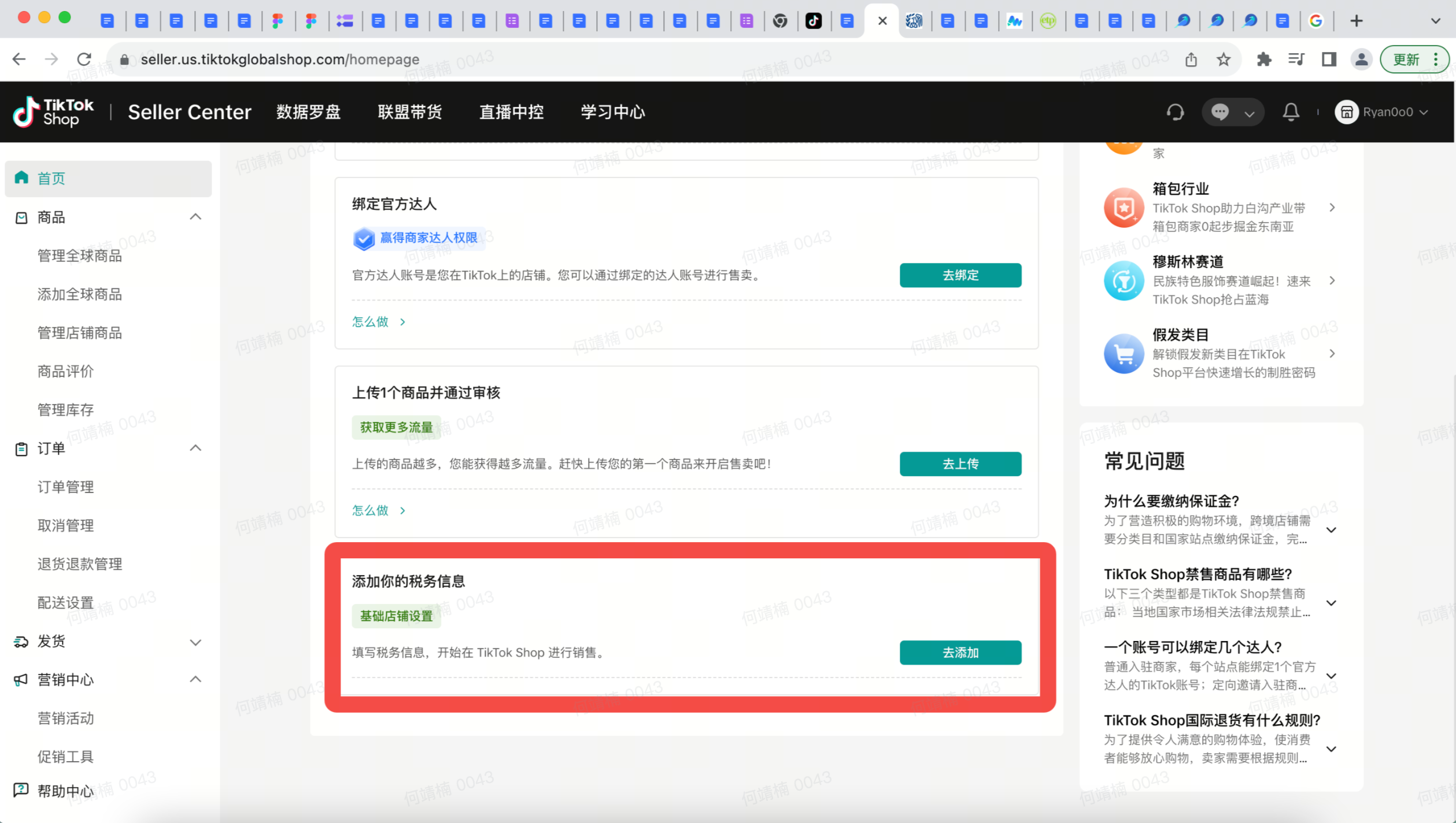Click the shop avatar icon beside Ryan0o0

pyautogui.click(x=1347, y=112)
